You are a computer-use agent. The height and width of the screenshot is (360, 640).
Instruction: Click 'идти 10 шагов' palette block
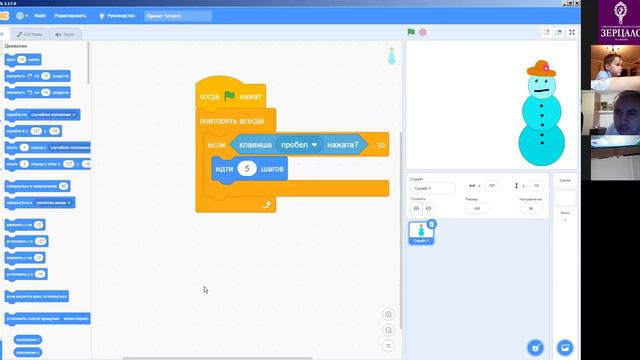[23, 60]
